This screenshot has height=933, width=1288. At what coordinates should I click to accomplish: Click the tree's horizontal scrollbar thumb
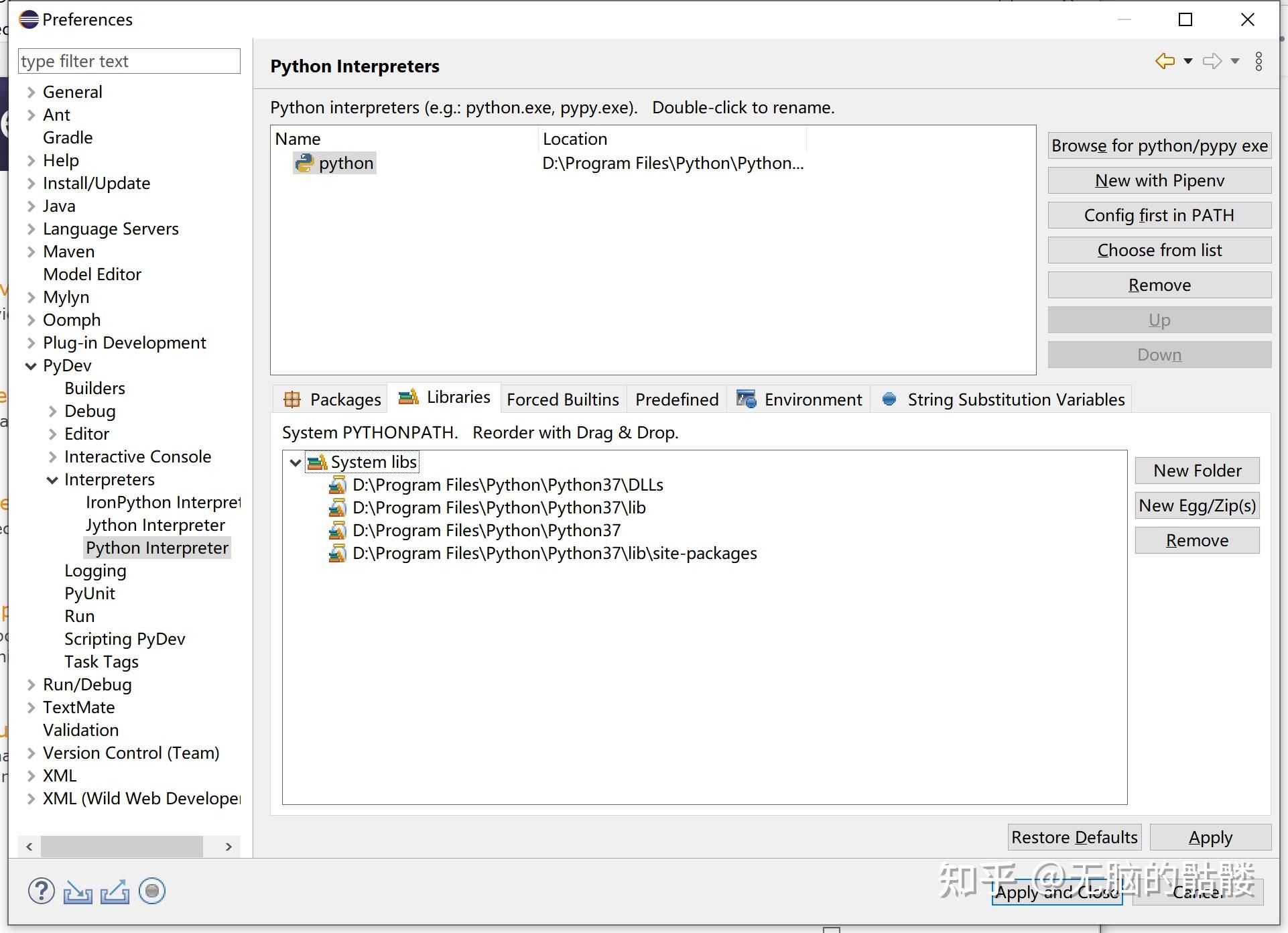(x=122, y=847)
